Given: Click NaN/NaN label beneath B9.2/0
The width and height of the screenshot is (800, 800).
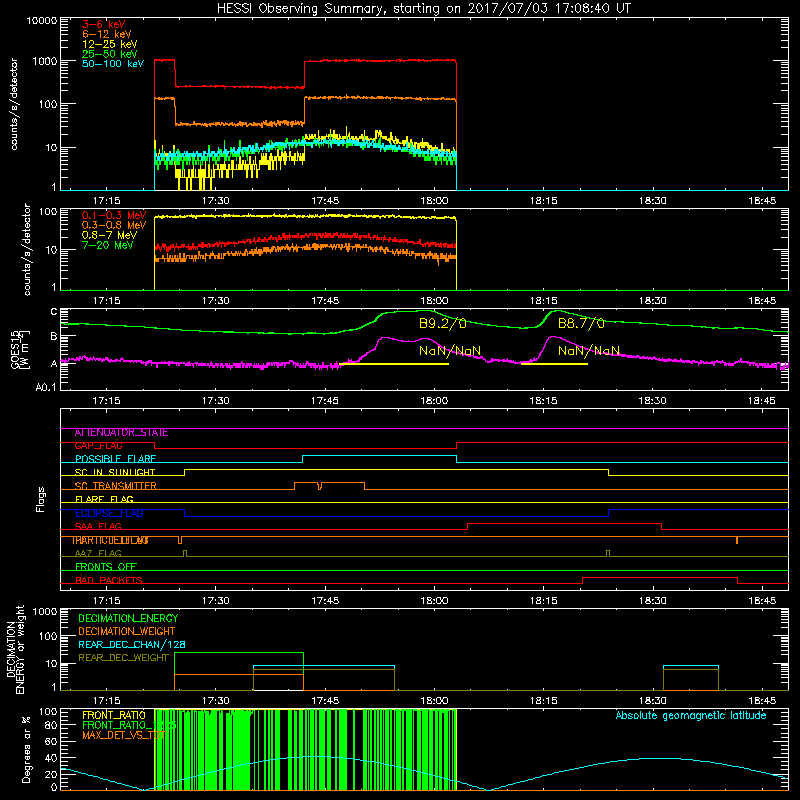Looking at the screenshot, I should coord(450,351).
